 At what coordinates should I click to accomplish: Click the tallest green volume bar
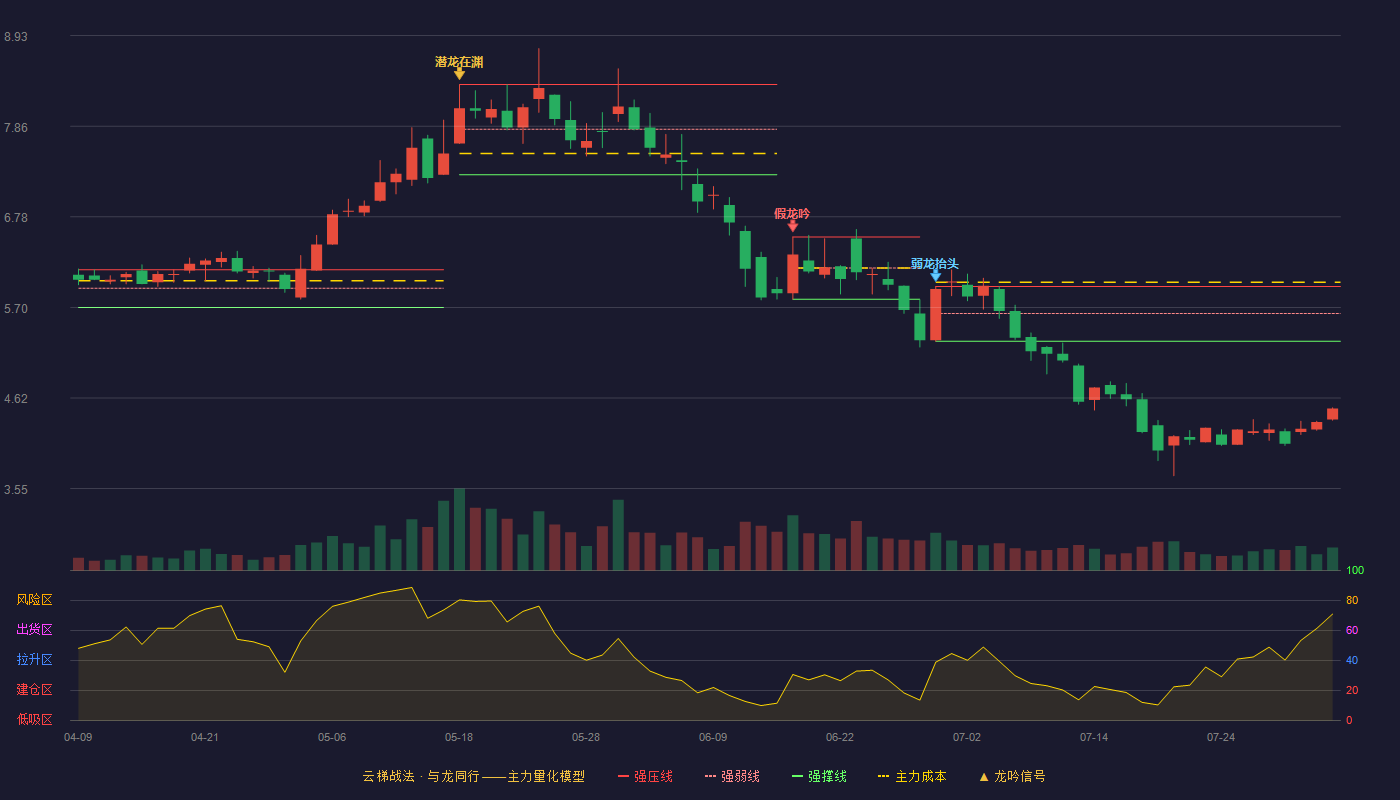(x=459, y=529)
